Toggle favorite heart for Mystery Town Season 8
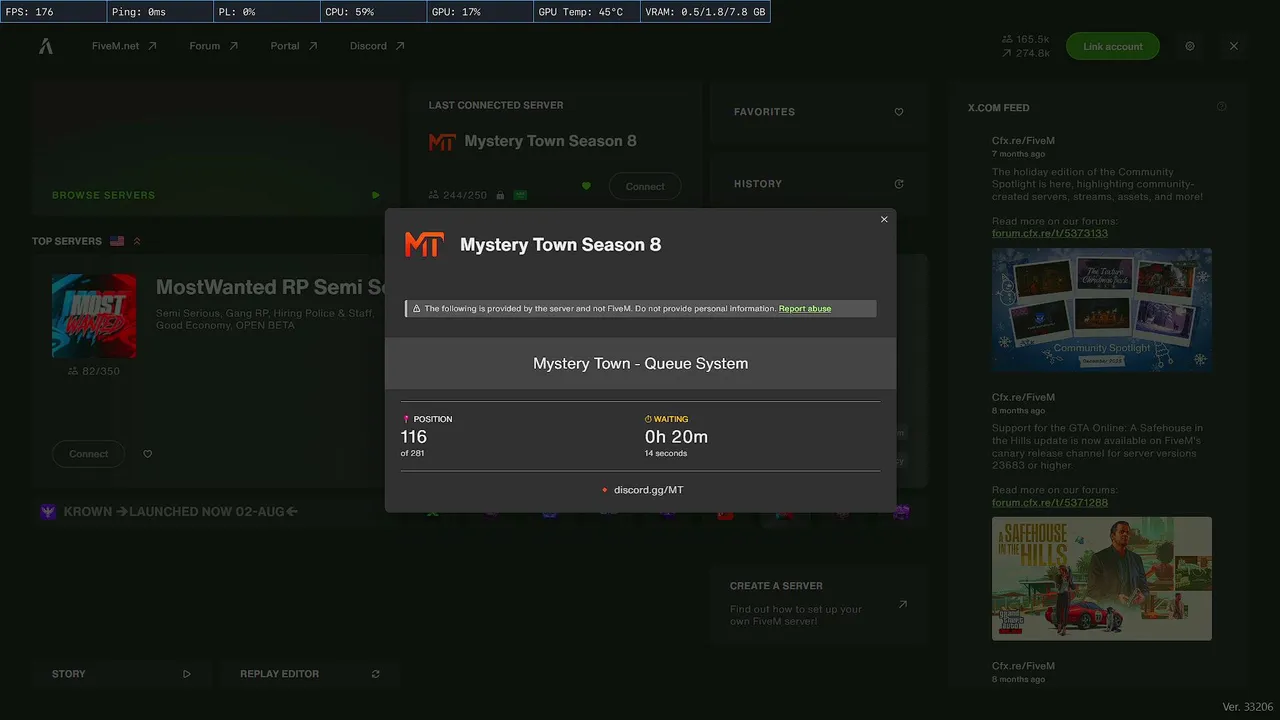This screenshot has height=720, width=1280. tap(587, 186)
